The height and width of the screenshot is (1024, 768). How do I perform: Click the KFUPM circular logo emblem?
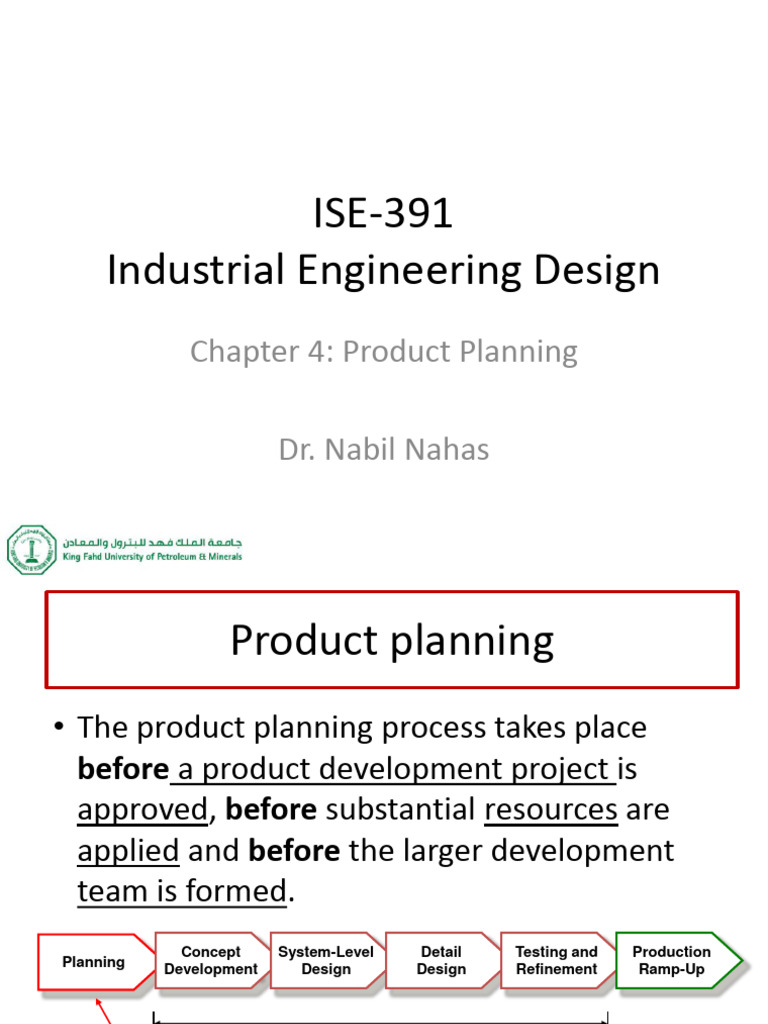32,549
